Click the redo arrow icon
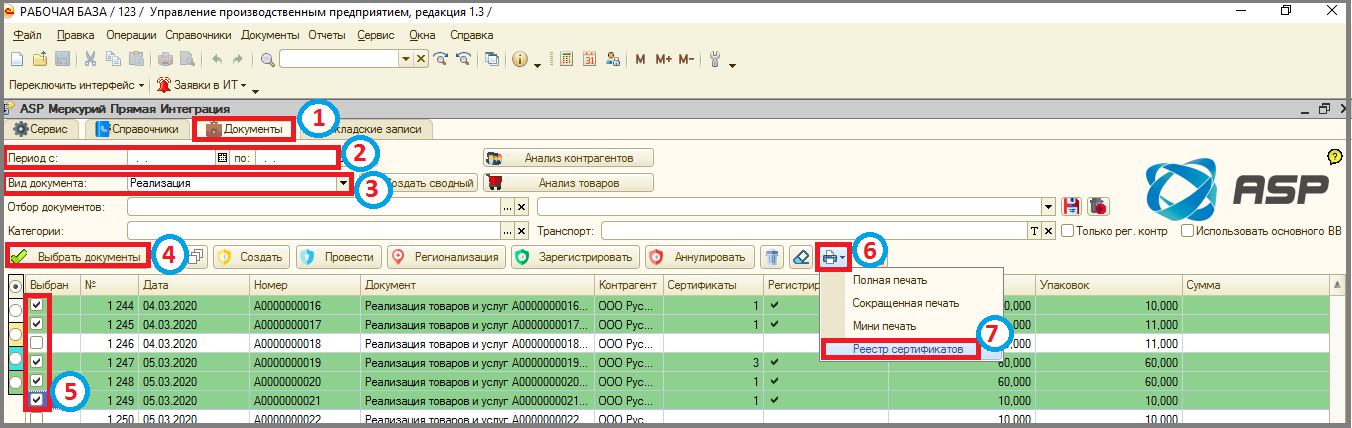The width and height of the screenshot is (1352, 428). (x=238, y=59)
